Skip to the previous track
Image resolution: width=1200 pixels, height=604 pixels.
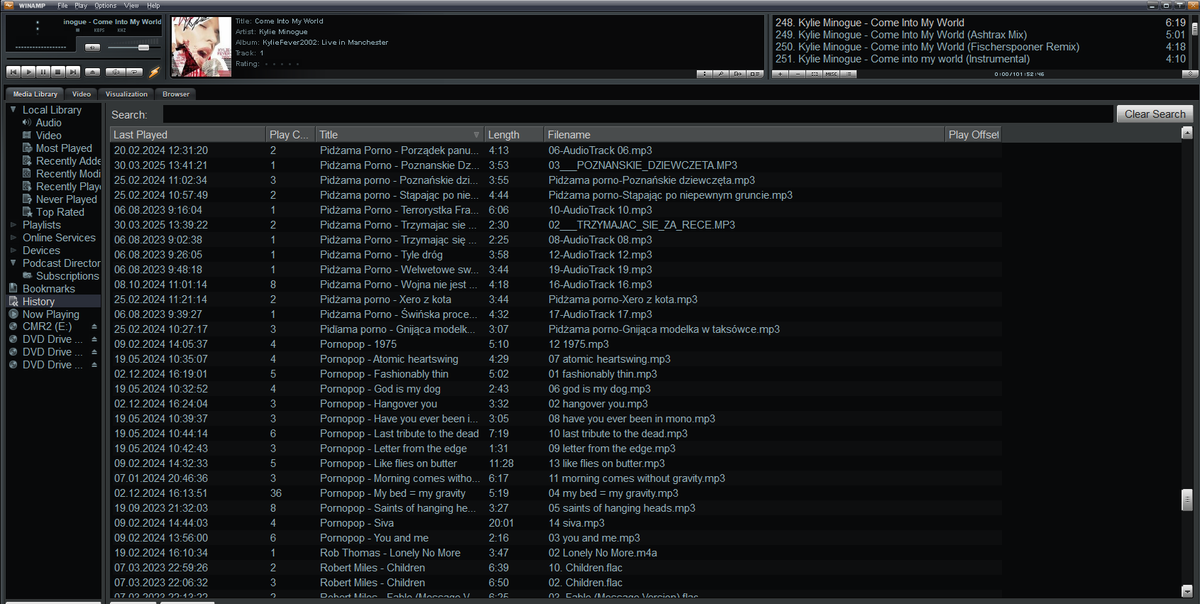[x=13, y=72]
